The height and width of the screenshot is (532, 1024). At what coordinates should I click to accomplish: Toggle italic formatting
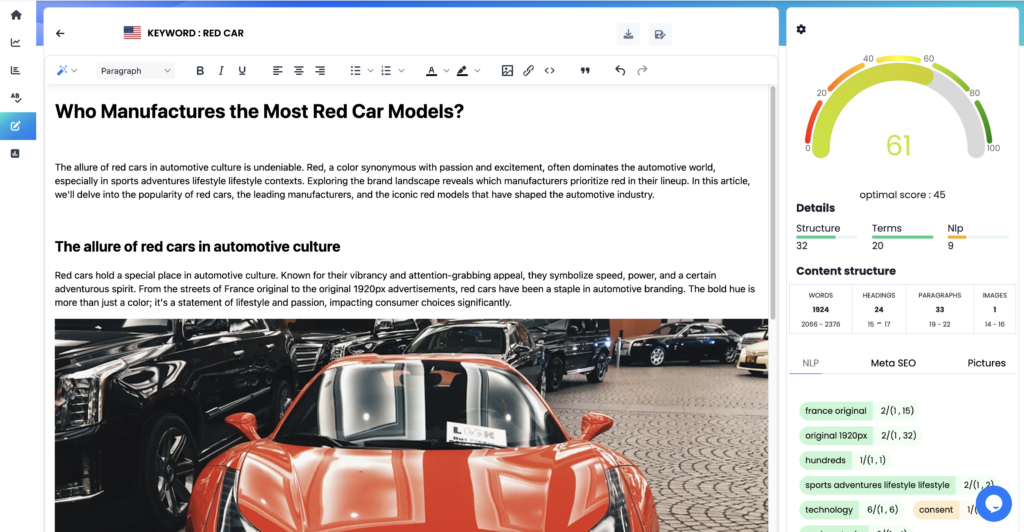tap(221, 71)
